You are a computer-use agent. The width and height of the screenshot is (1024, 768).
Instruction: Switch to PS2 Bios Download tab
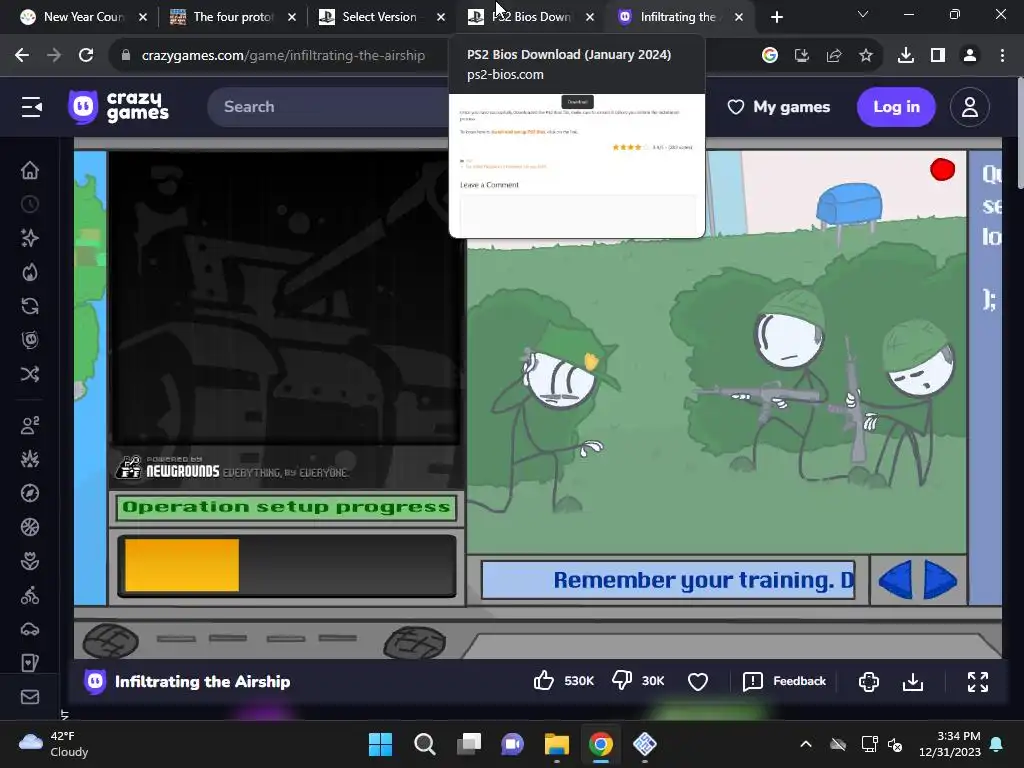coord(531,17)
